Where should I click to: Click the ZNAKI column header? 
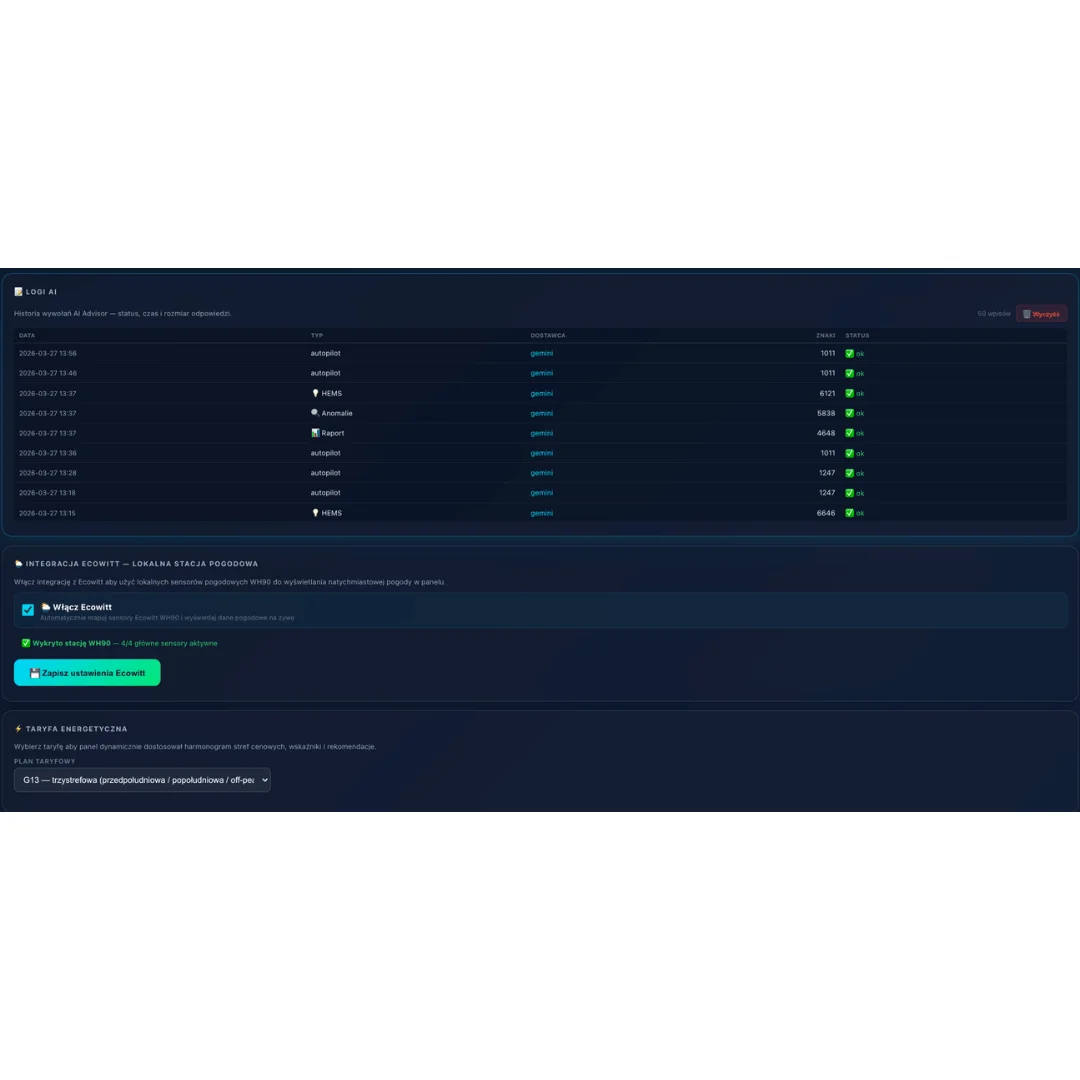pyautogui.click(x=825, y=335)
